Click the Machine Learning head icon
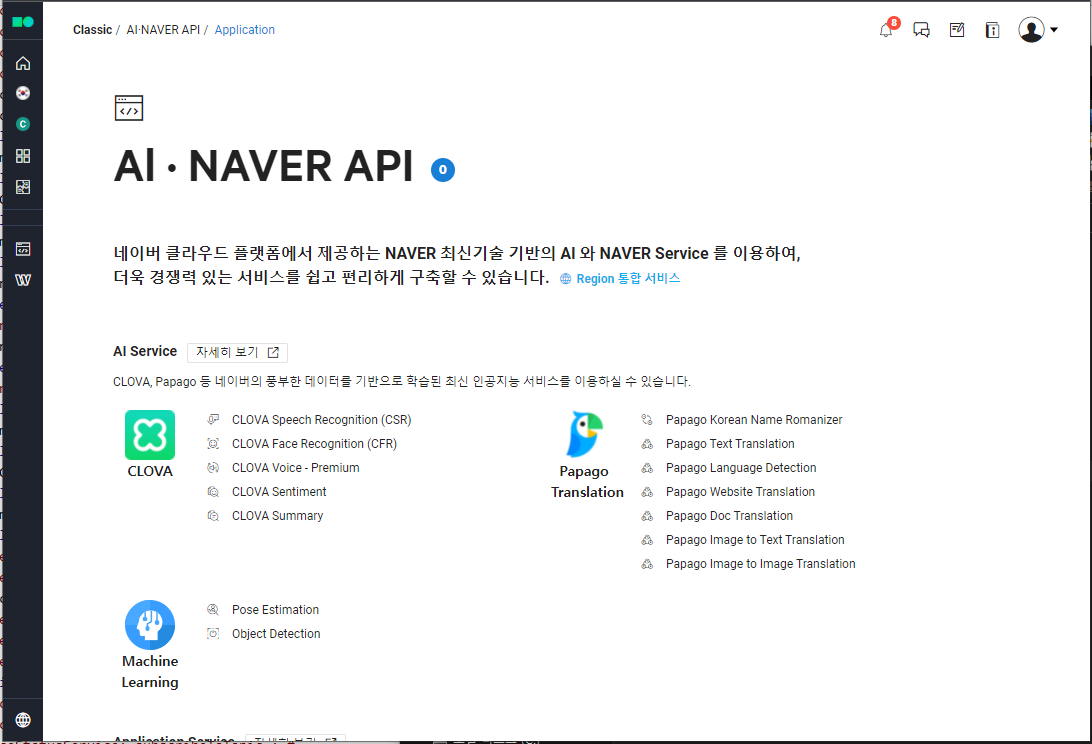Image resolution: width=1092 pixels, height=744 pixels. [x=150, y=625]
